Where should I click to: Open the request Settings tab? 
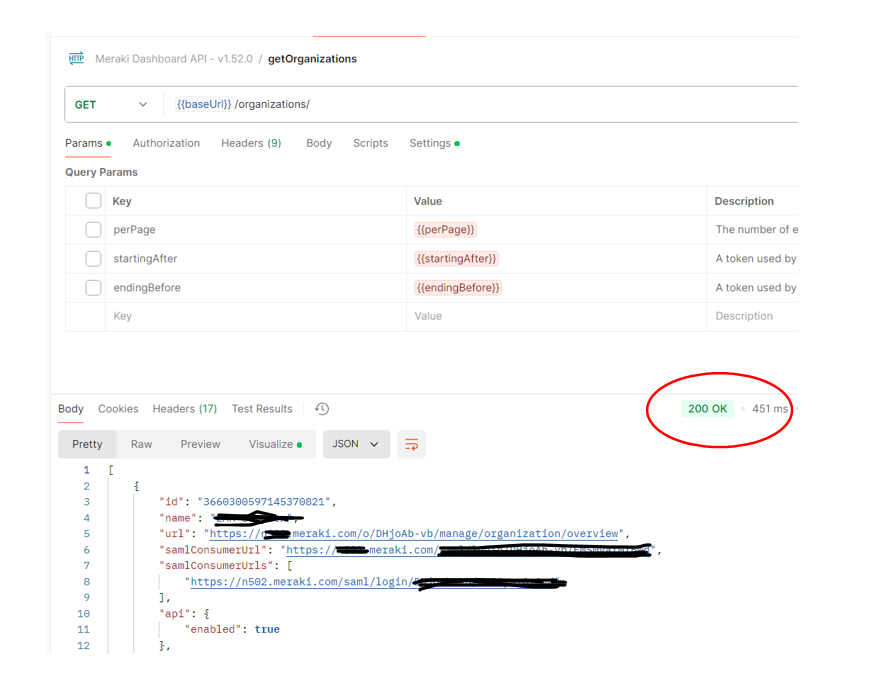pos(429,143)
